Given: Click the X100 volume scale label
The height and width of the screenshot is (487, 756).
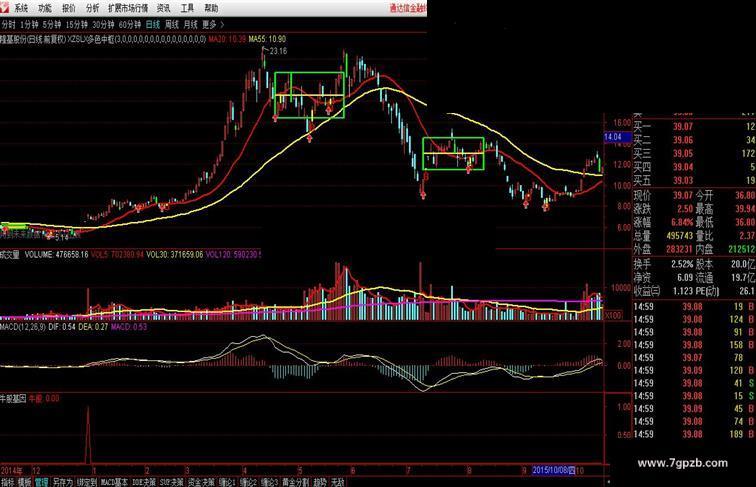Looking at the screenshot, I should coord(613,315).
